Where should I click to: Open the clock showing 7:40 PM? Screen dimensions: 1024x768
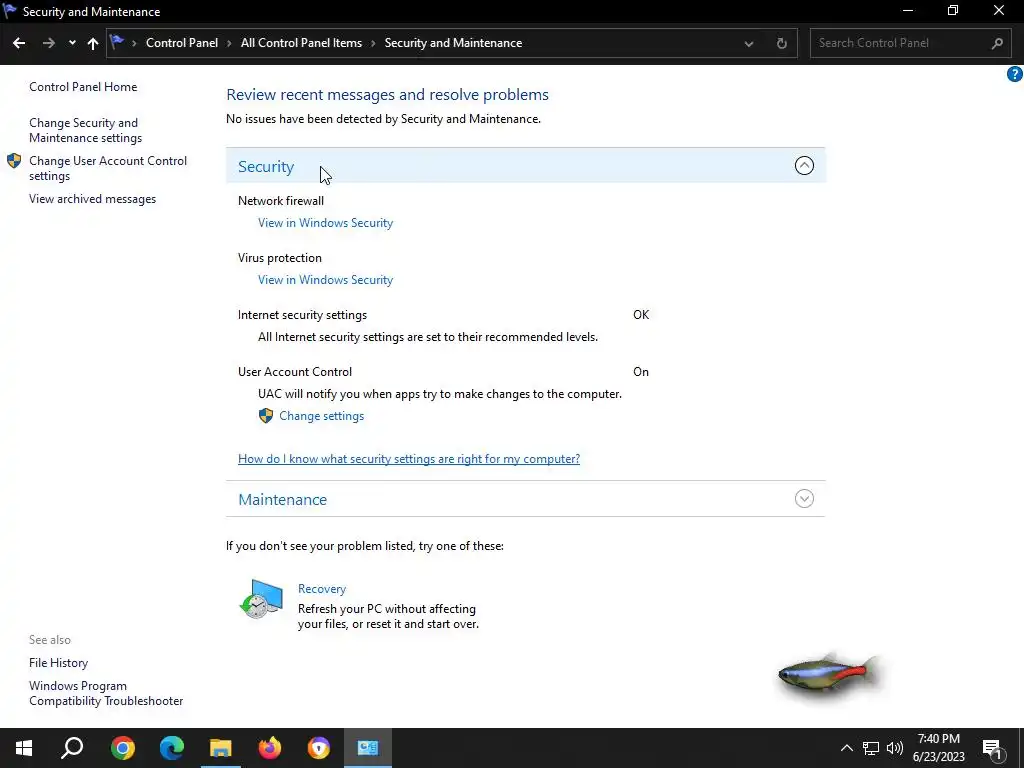[x=938, y=748]
